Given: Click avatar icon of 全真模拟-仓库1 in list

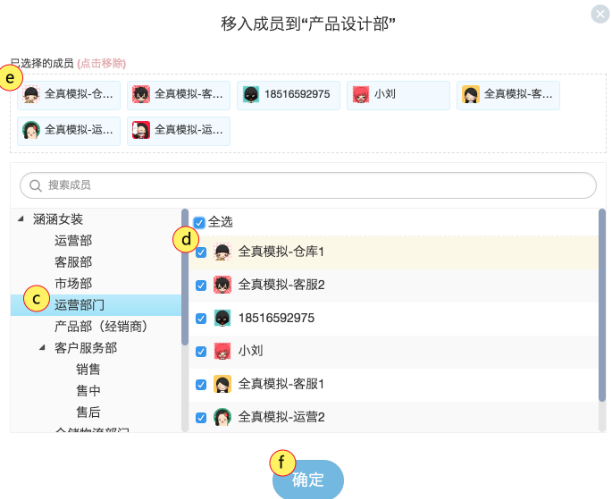Looking at the screenshot, I should click(x=223, y=252).
